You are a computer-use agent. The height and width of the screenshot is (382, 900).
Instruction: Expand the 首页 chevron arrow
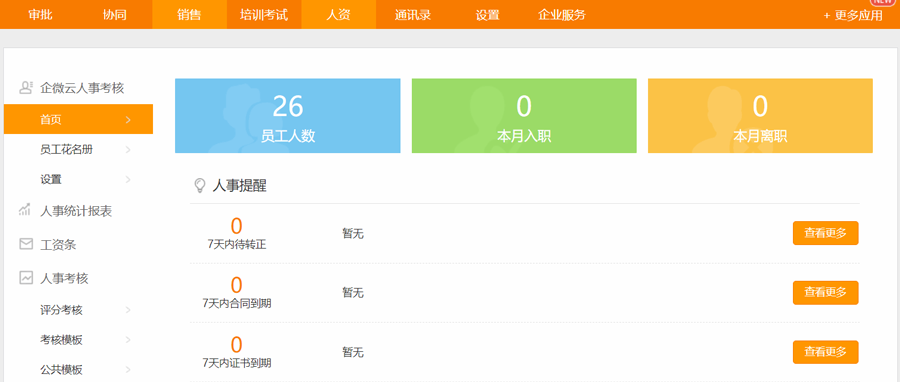128,119
